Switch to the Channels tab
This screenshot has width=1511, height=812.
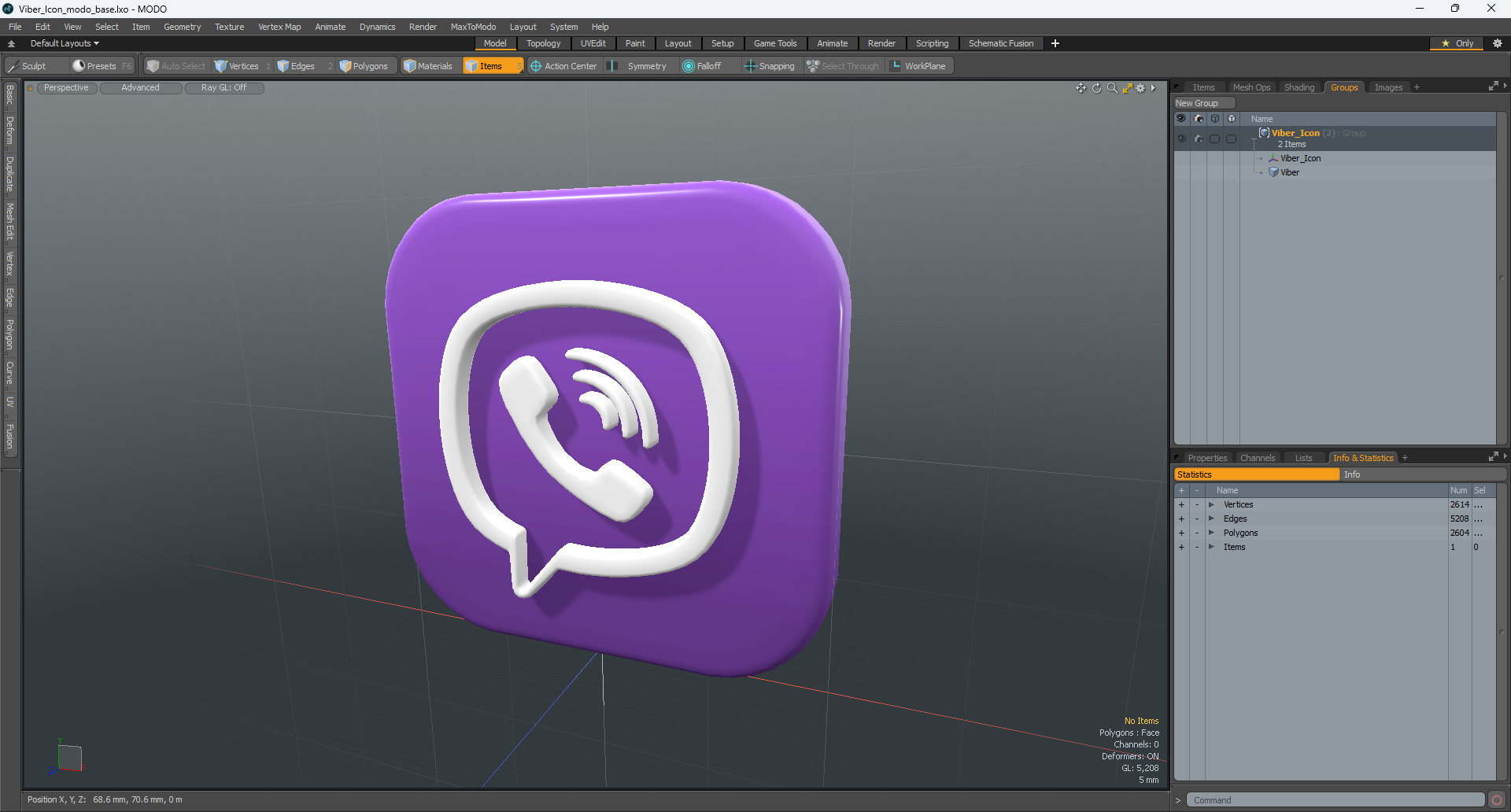tap(1258, 458)
